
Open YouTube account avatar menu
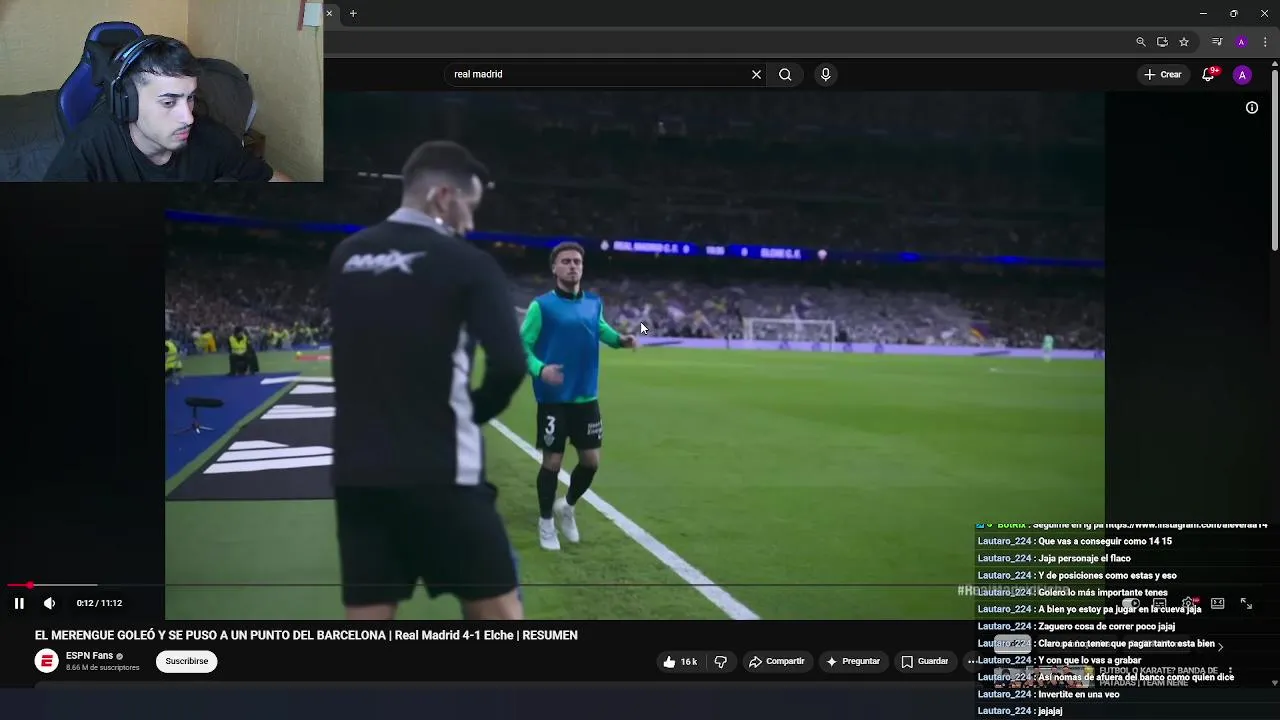(1242, 75)
